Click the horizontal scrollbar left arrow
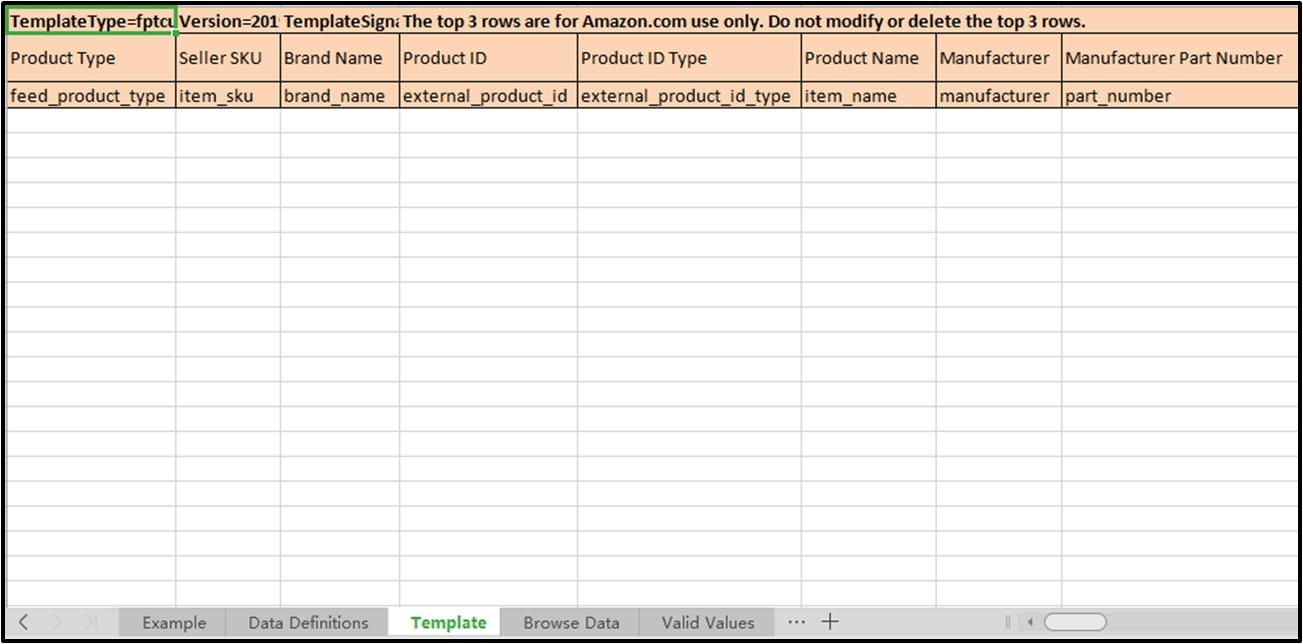 [1030, 622]
